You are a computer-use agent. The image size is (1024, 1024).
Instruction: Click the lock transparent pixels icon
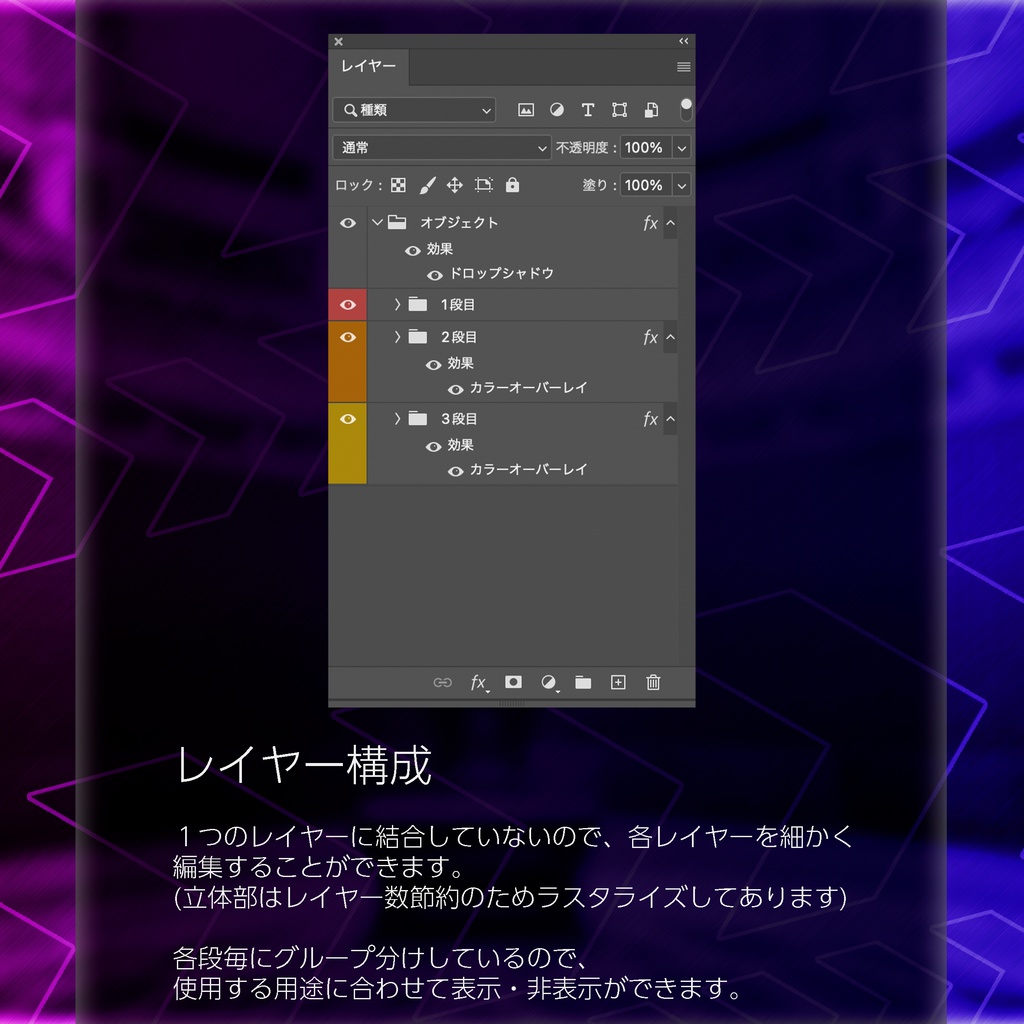398,184
